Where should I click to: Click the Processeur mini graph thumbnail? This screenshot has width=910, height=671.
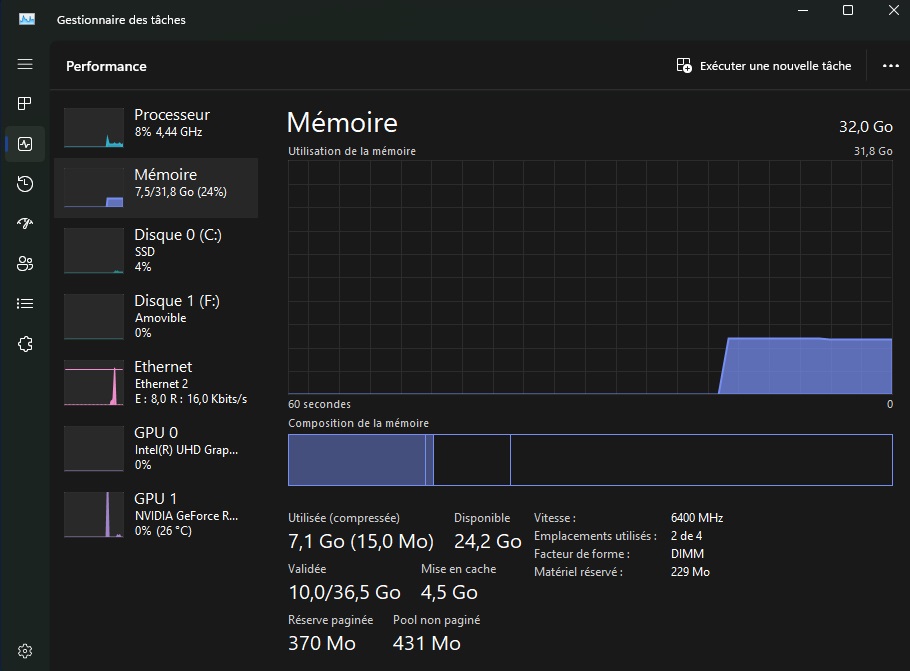point(93,128)
